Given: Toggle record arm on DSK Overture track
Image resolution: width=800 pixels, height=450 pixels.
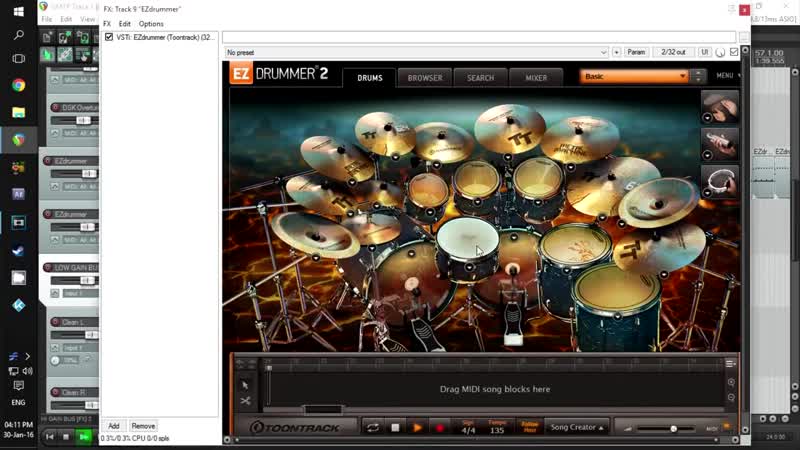Looking at the screenshot, I should click(55, 107).
